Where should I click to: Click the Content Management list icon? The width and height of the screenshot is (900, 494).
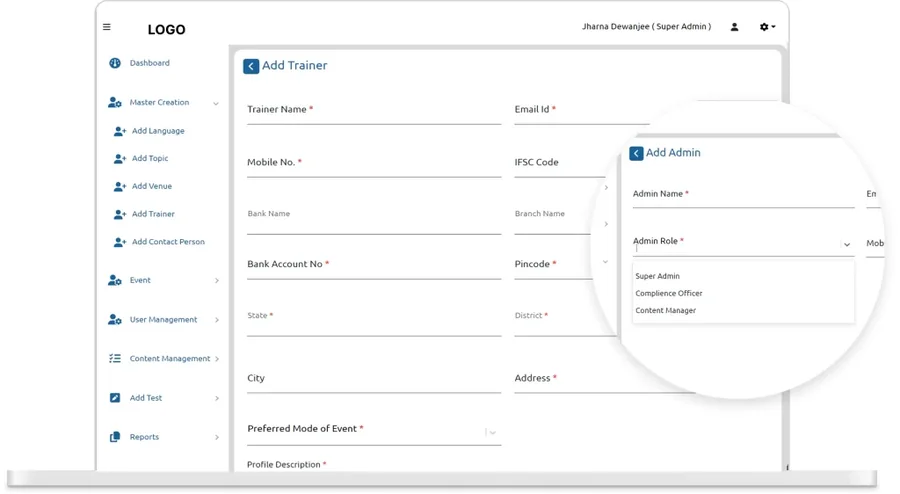coord(115,359)
